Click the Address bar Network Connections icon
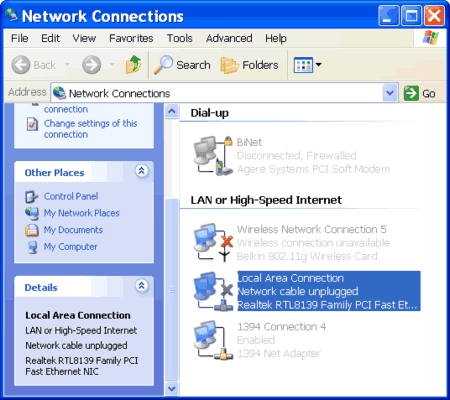 (x=59, y=93)
